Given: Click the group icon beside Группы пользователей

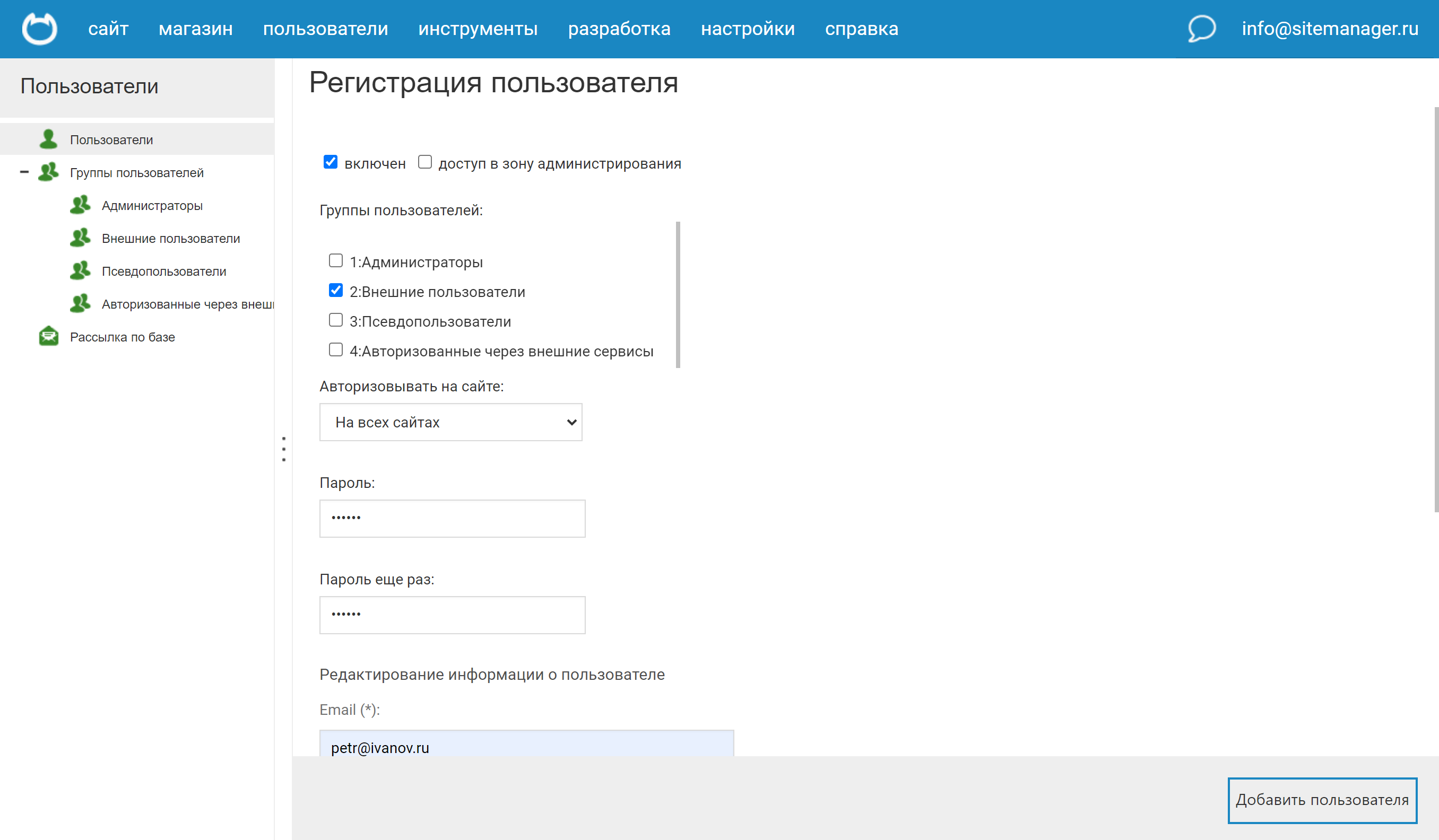Looking at the screenshot, I should click(48, 172).
